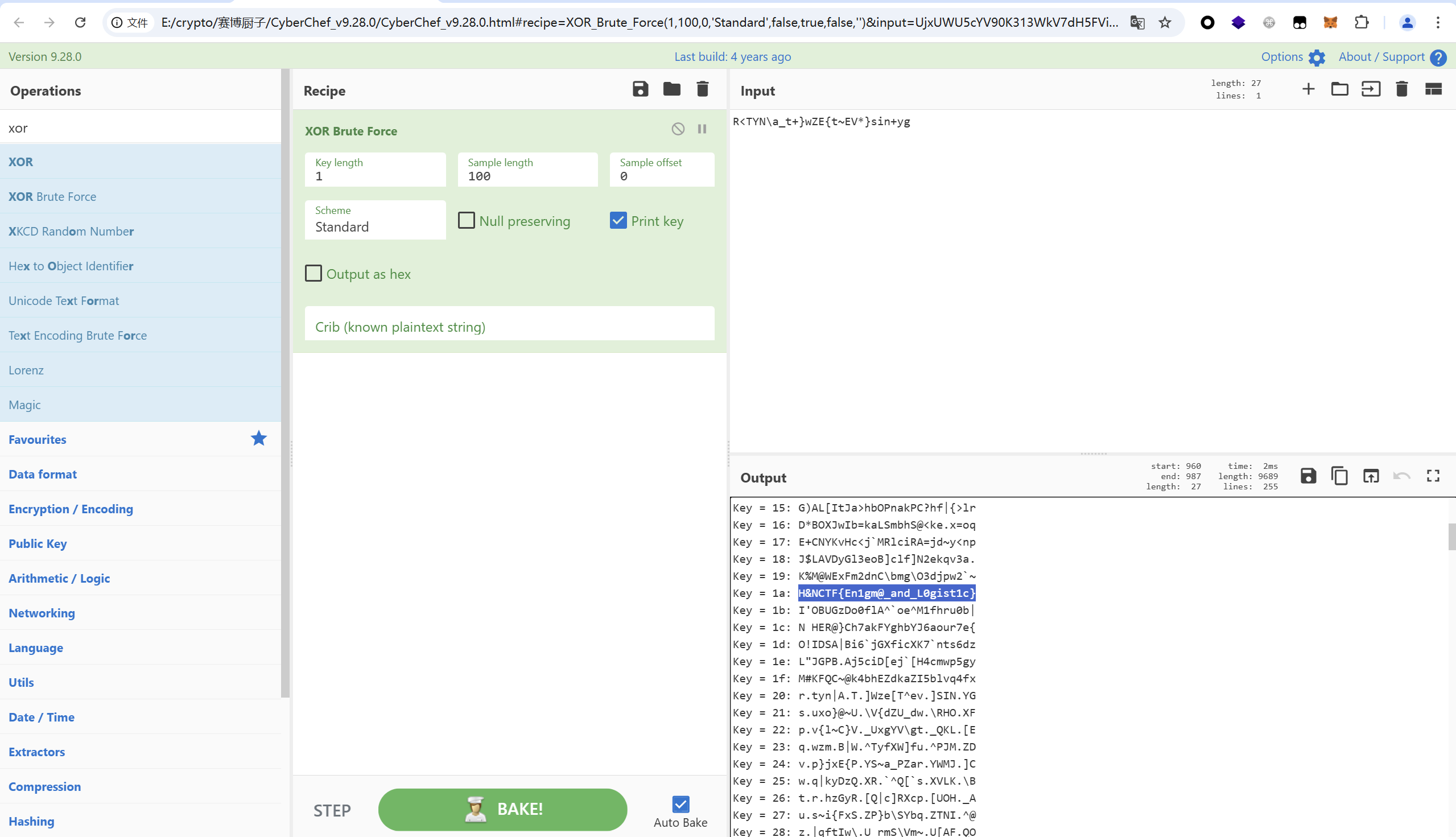Click the BAKE! button
The image size is (1456, 837).
[502, 810]
